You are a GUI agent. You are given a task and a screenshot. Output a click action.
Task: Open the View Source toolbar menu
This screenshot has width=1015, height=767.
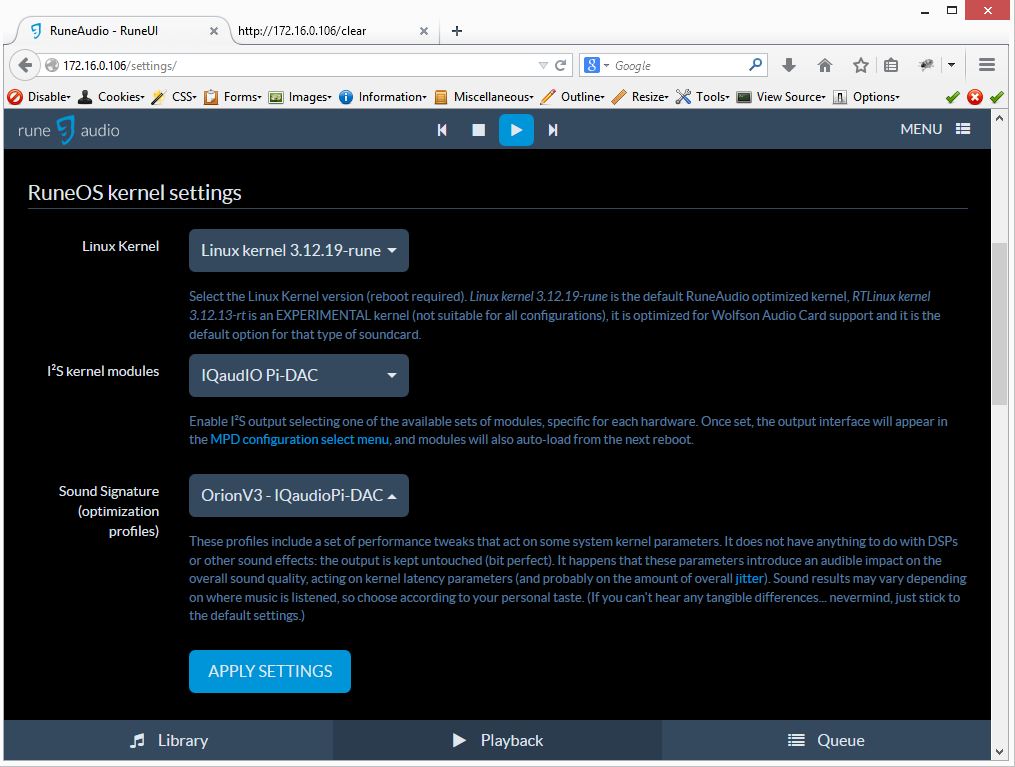(x=781, y=97)
